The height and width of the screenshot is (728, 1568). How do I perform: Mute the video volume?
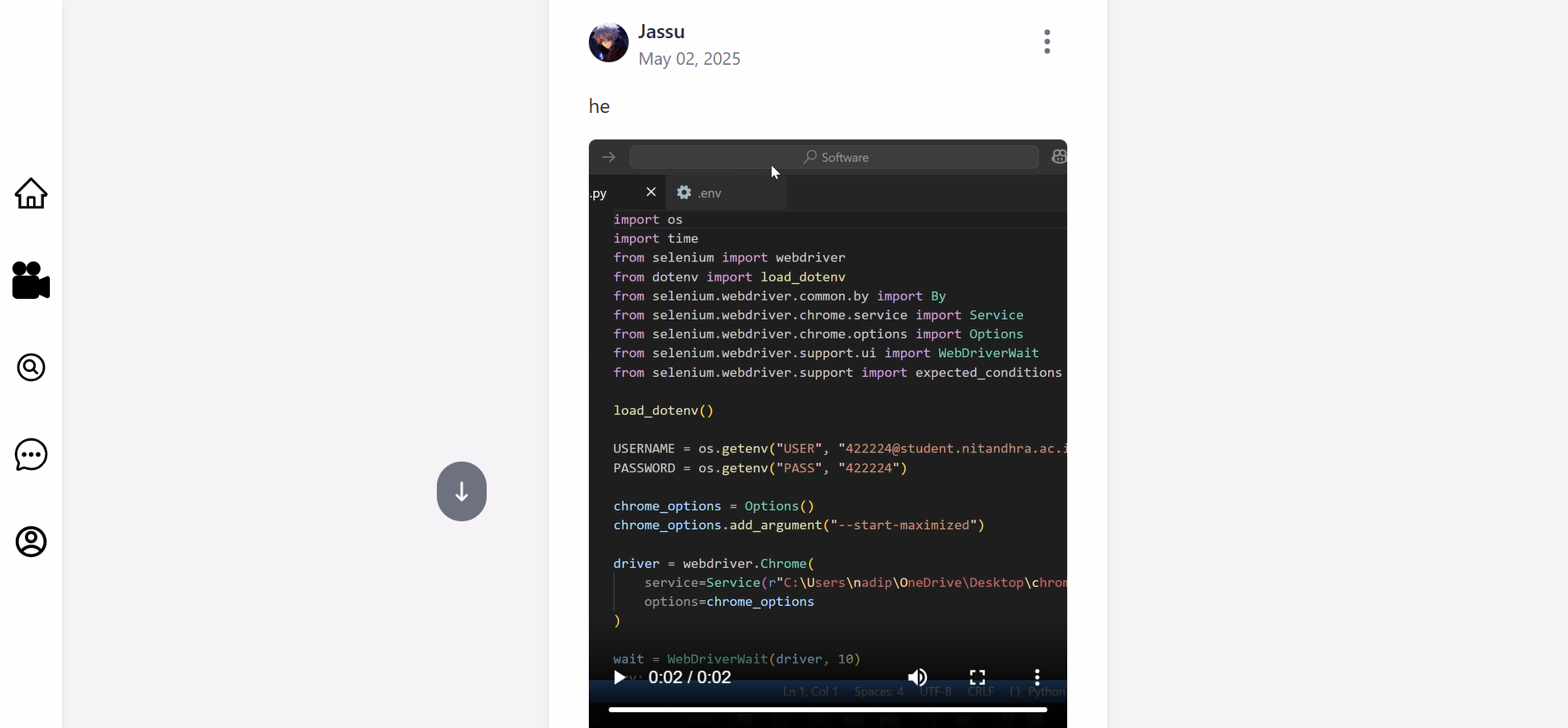[918, 677]
